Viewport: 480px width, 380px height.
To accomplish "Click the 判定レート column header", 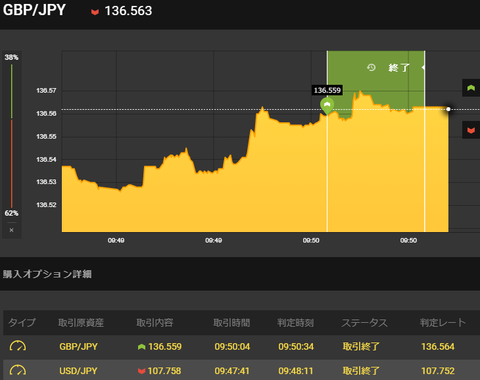I will click(443, 322).
